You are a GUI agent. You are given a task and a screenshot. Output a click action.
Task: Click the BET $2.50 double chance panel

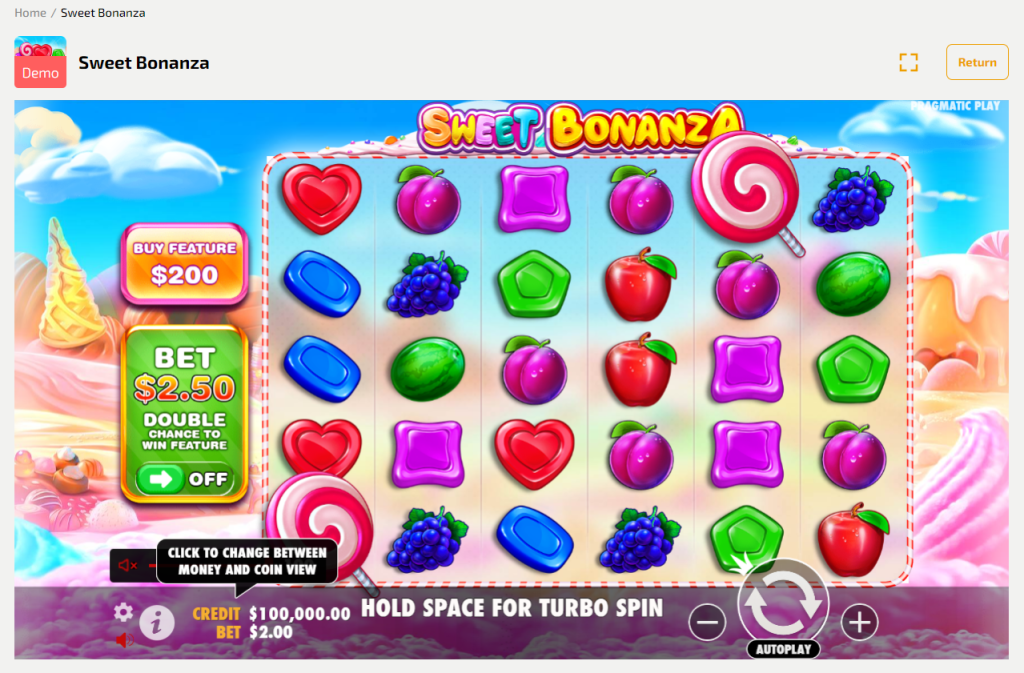(x=185, y=413)
